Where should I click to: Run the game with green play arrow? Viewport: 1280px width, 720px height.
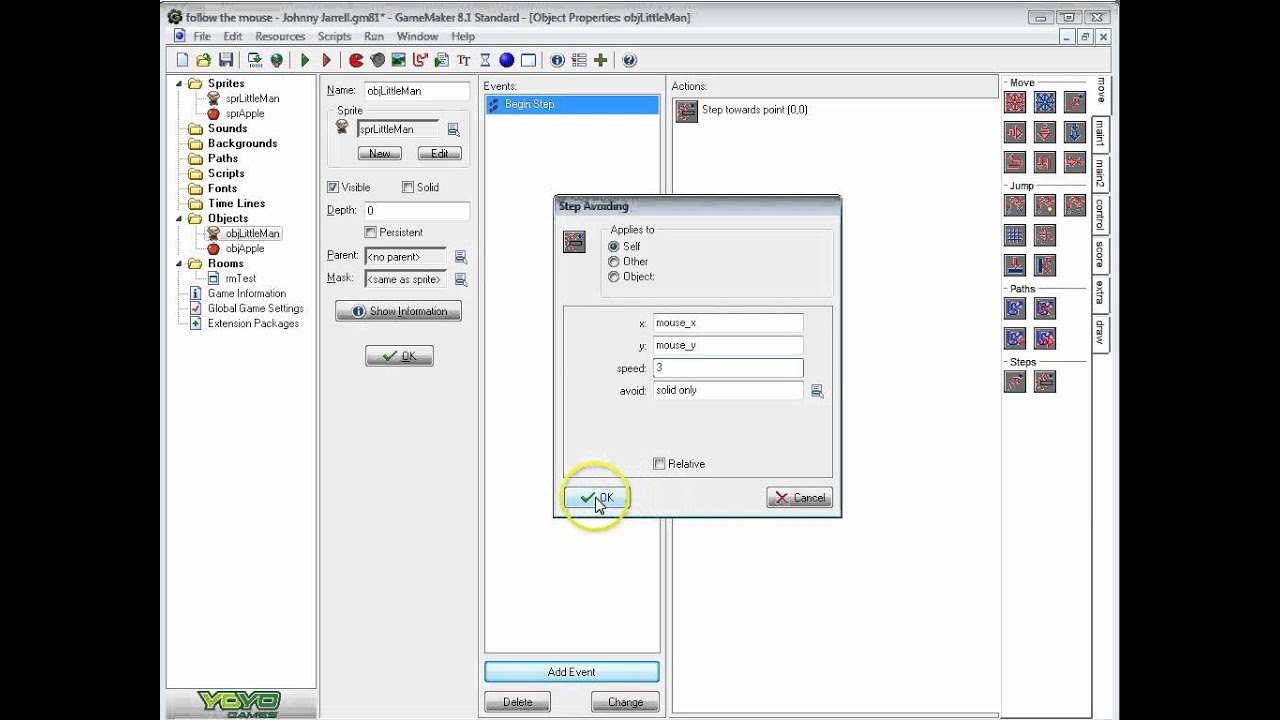[x=305, y=60]
